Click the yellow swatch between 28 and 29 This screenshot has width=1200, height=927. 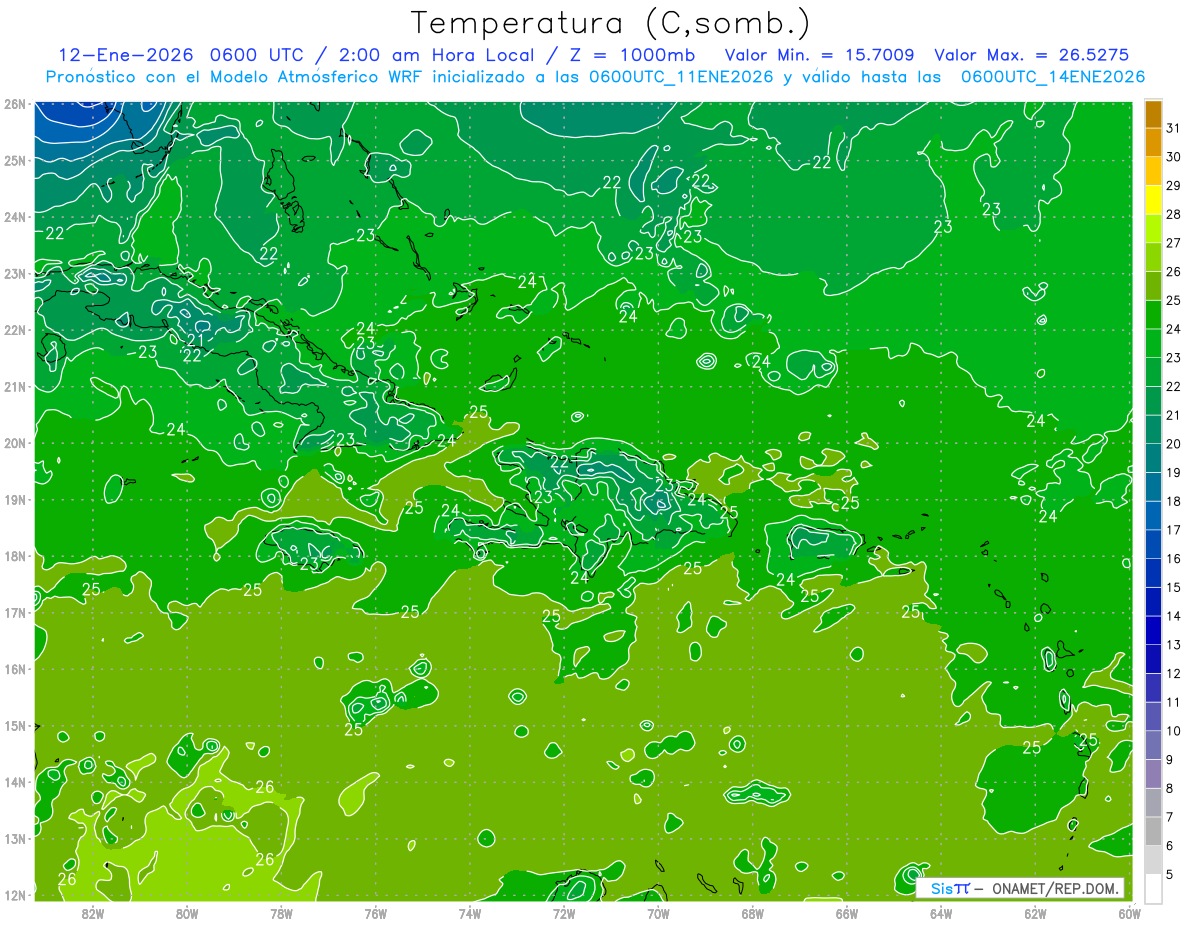click(x=1153, y=200)
